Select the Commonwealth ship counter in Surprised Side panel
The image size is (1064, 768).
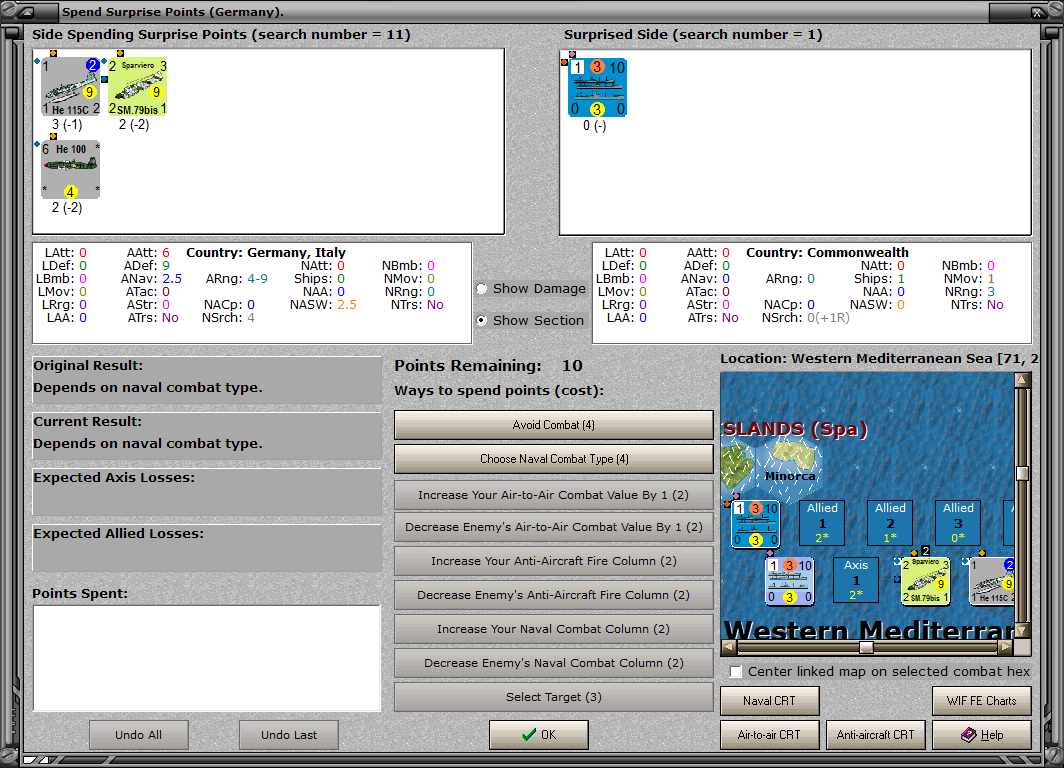pos(597,88)
